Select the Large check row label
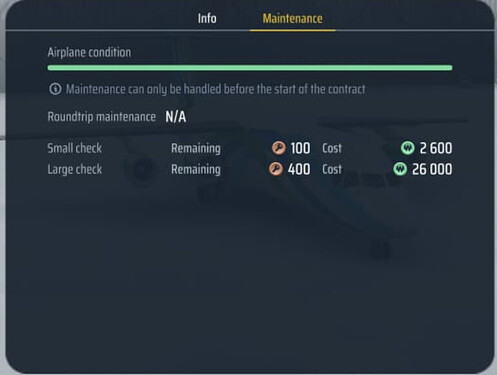497x375 pixels. point(75,169)
